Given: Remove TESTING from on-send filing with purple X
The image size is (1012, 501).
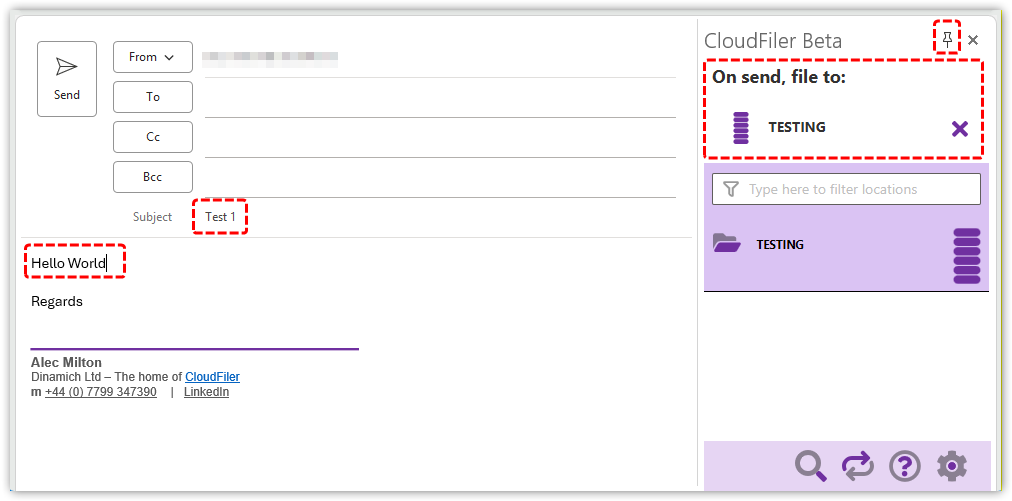Looking at the screenshot, I should coord(960,128).
